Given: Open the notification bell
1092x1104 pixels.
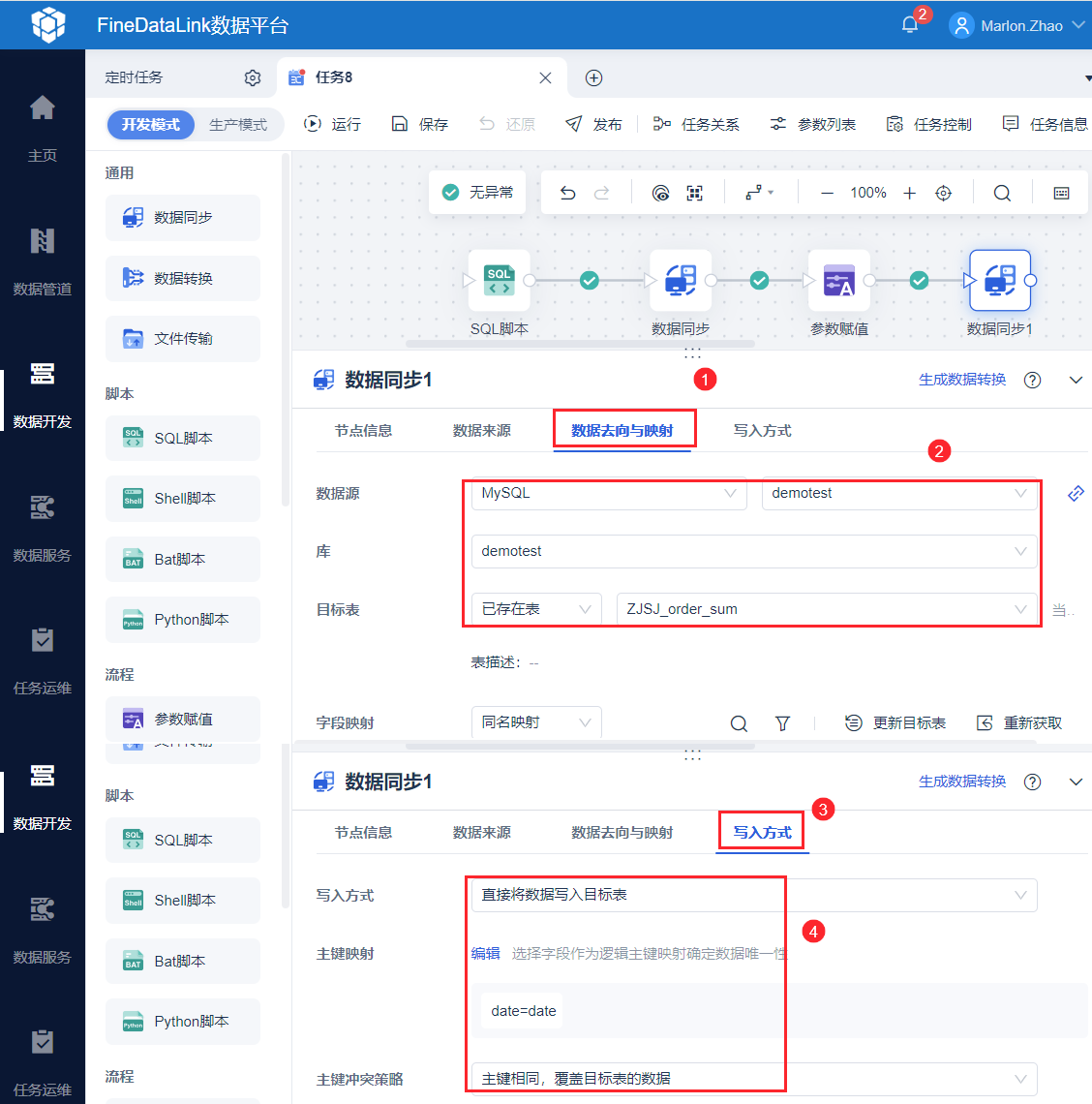Looking at the screenshot, I should (x=910, y=25).
